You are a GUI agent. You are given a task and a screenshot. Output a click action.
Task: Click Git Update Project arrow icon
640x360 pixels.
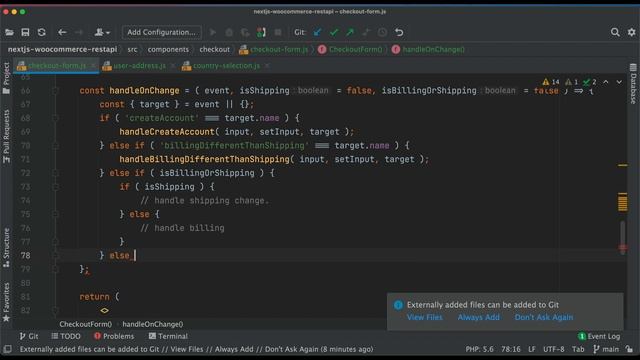click(x=317, y=32)
